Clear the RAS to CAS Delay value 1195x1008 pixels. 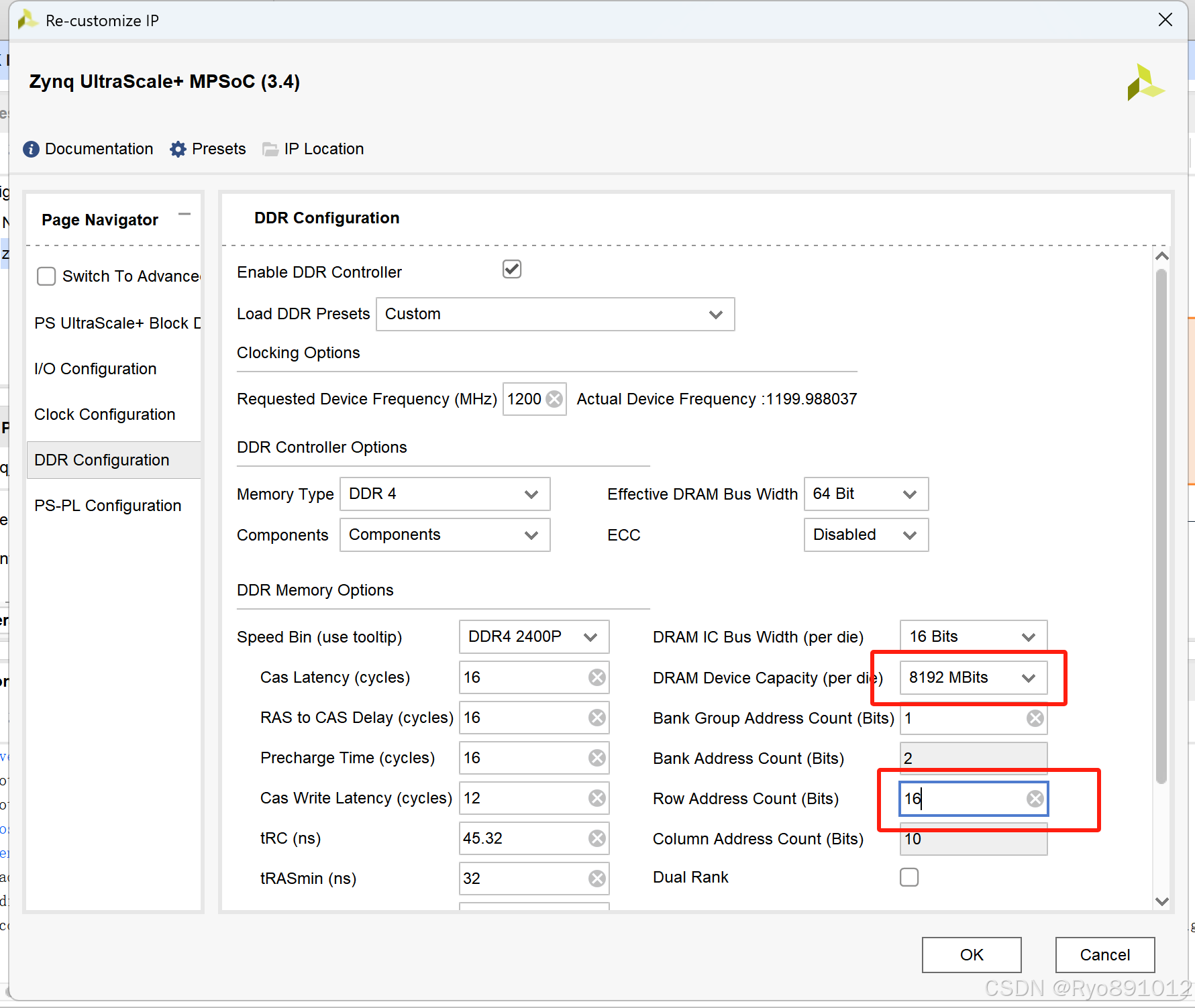point(597,718)
